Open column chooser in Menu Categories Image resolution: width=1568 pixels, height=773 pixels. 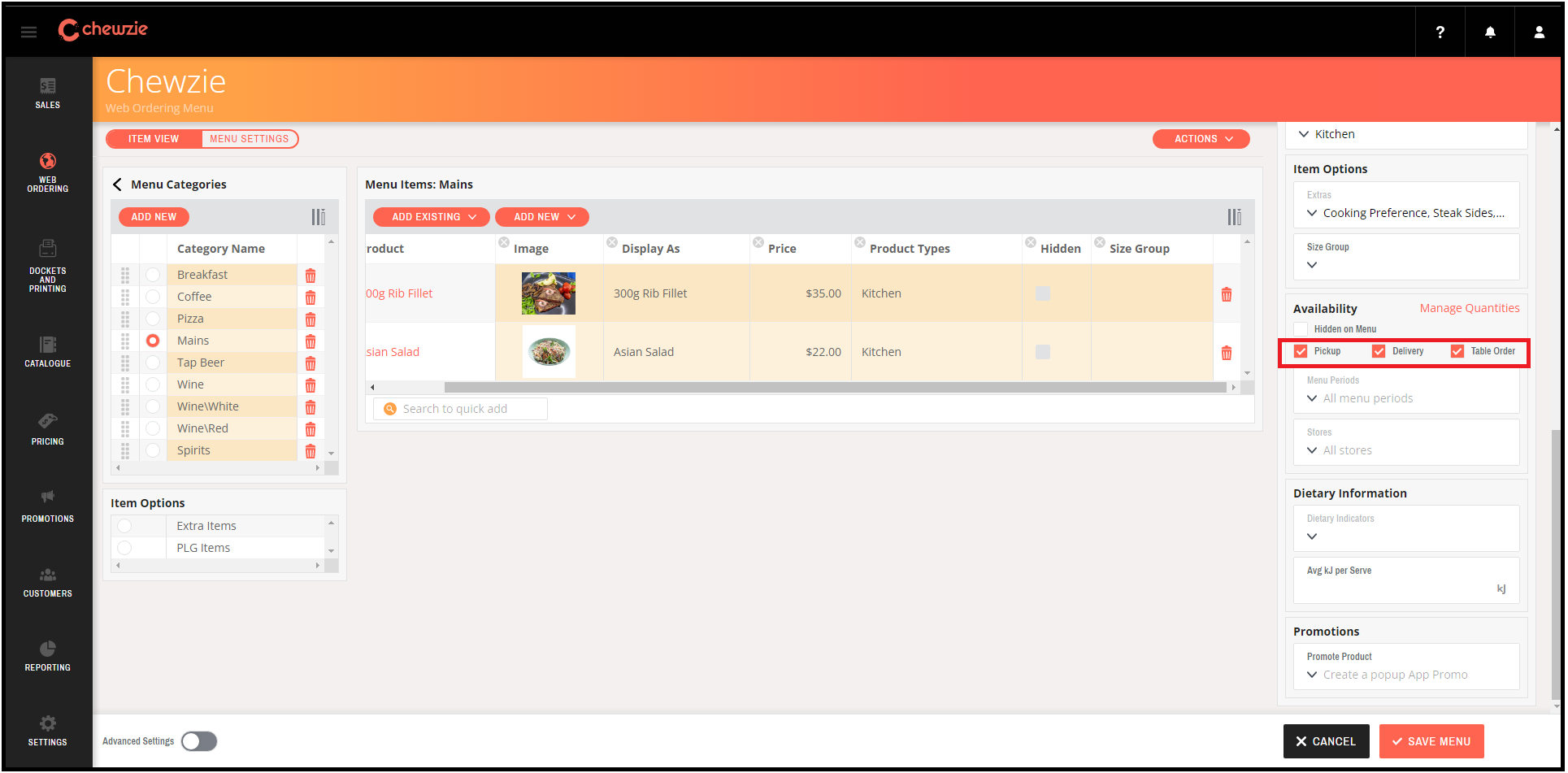click(x=319, y=217)
